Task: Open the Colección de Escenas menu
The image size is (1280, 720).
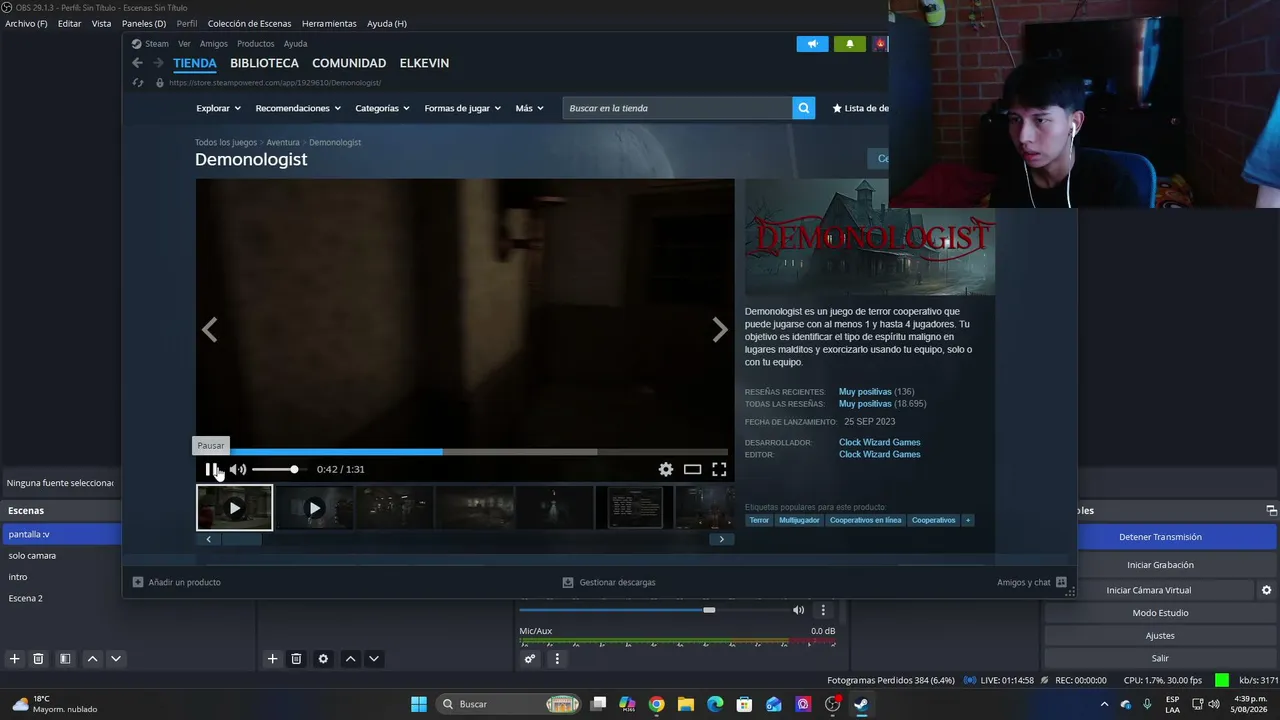Action: pyautogui.click(x=250, y=23)
